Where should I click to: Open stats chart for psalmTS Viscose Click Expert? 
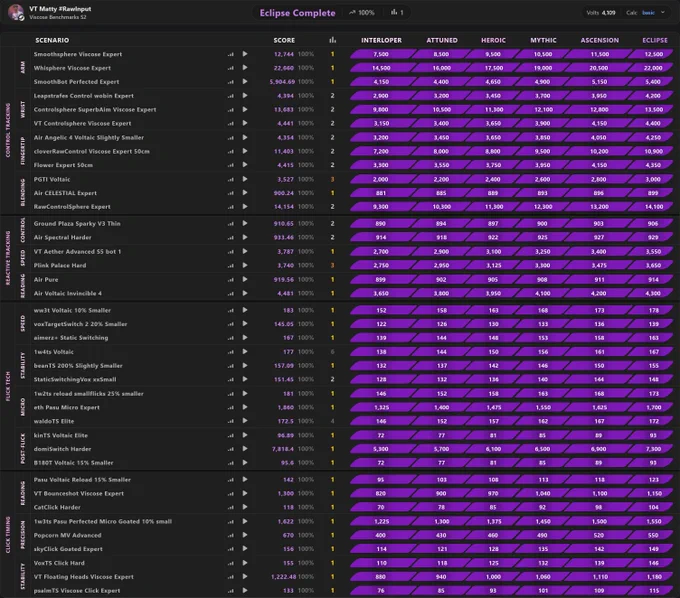coord(230,591)
